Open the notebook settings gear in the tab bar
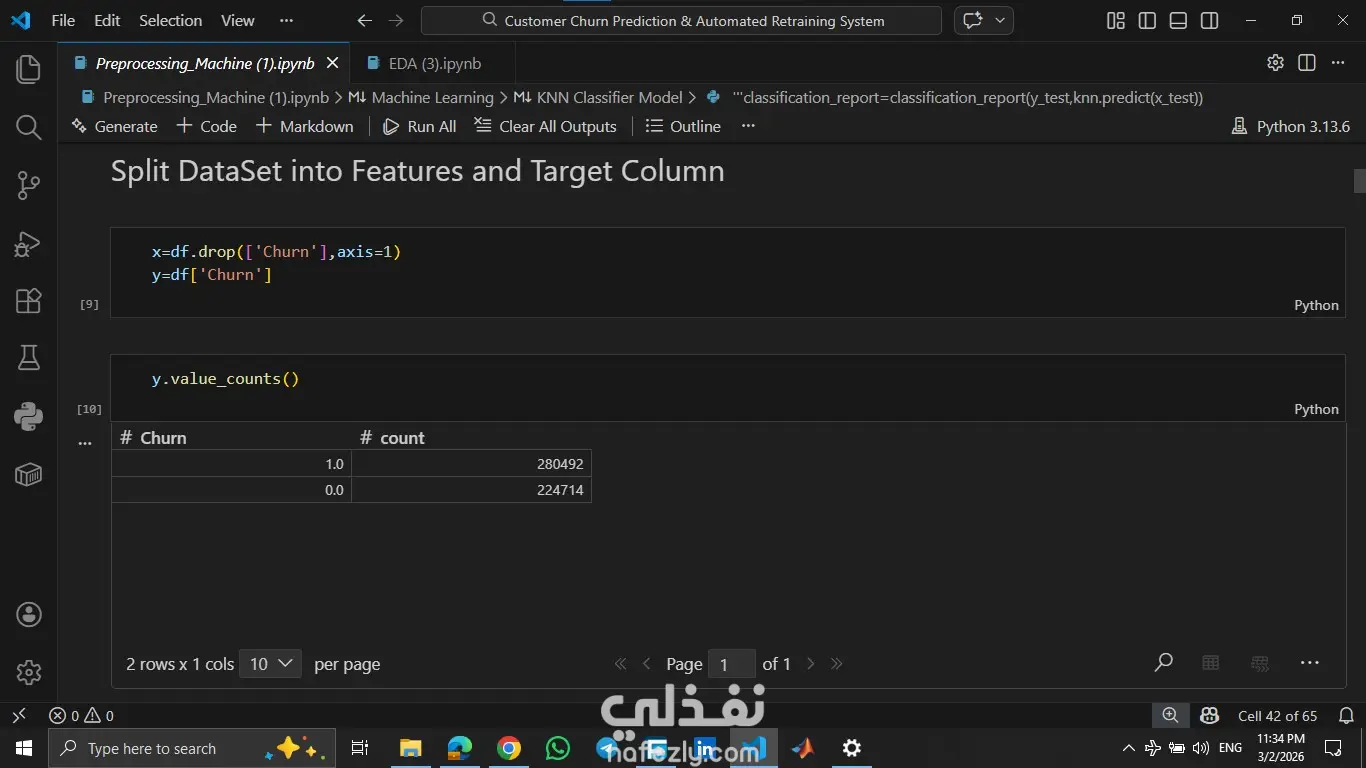Screen dimensions: 1366x768 pos(1275,62)
